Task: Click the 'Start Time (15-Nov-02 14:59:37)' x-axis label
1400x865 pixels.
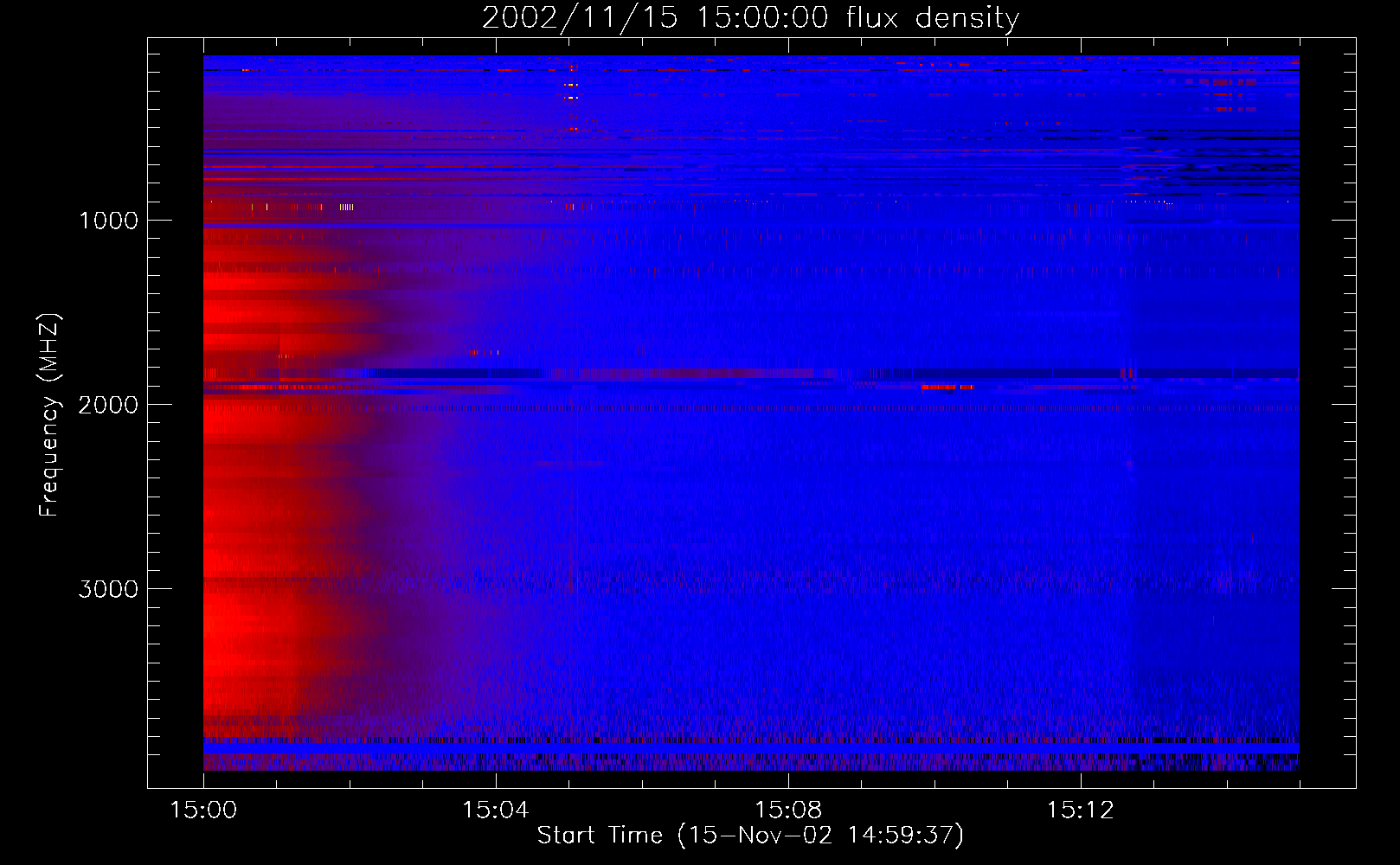Action: point(750,836)
